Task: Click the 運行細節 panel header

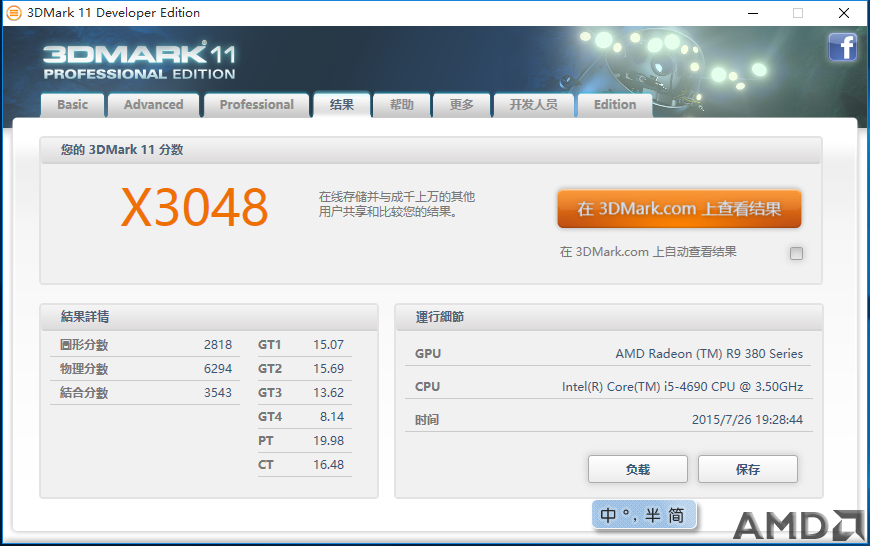Action: (x=609, y=317)
